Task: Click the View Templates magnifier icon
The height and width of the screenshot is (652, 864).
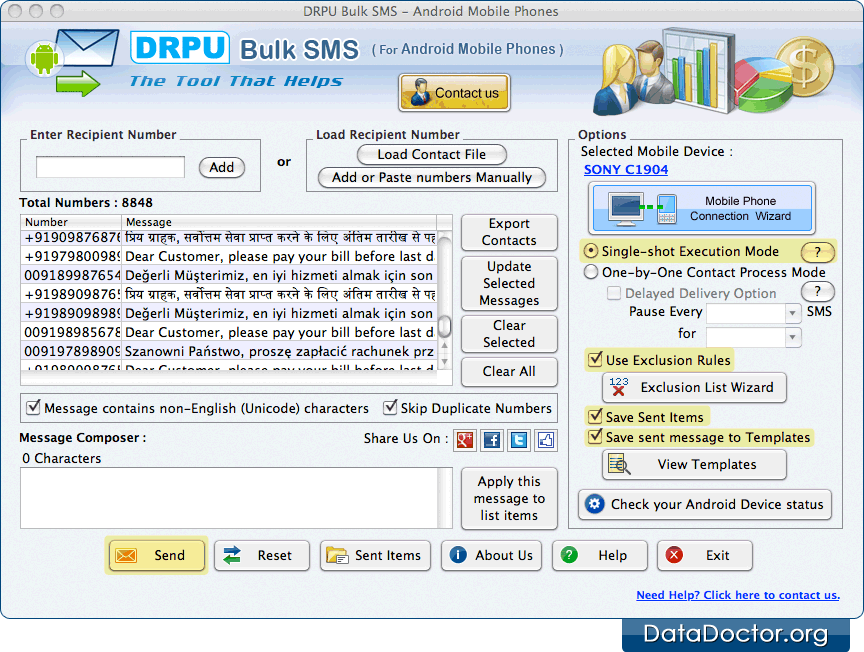Action: point(619,464)
